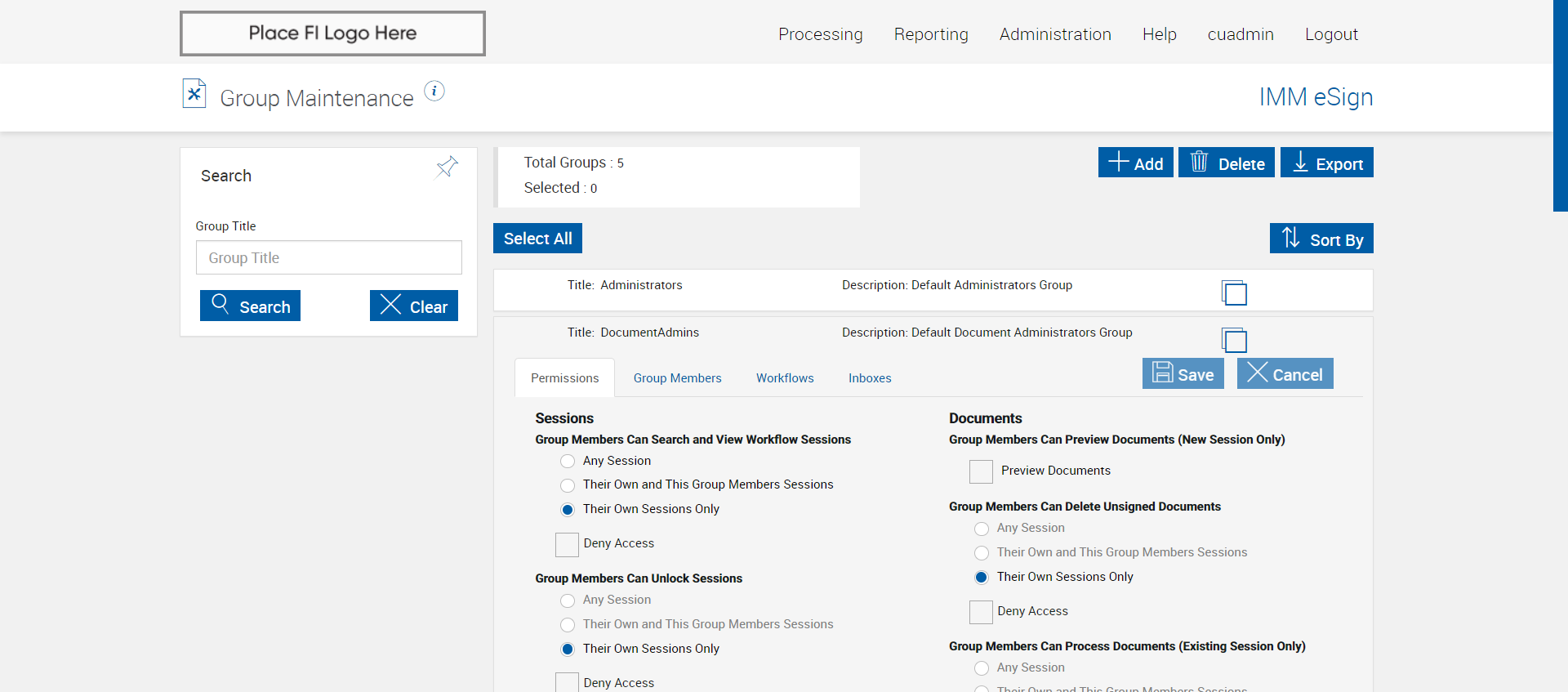The width and height of the screenshot is (1568, 692).
Task: Switch to the Group Members tab
Action: coord(677,378)
